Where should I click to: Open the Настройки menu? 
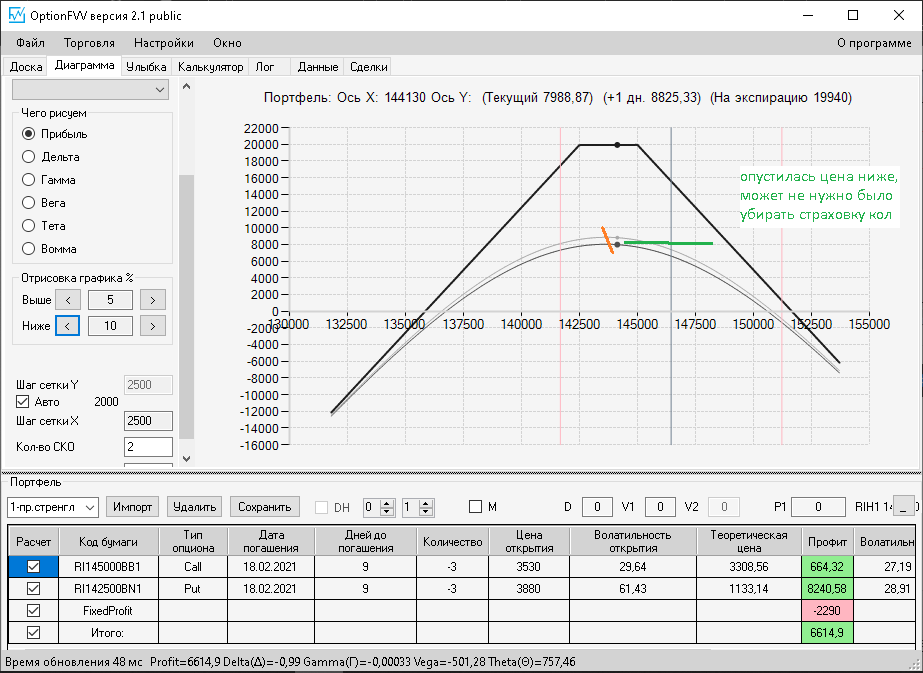(164, 43)
